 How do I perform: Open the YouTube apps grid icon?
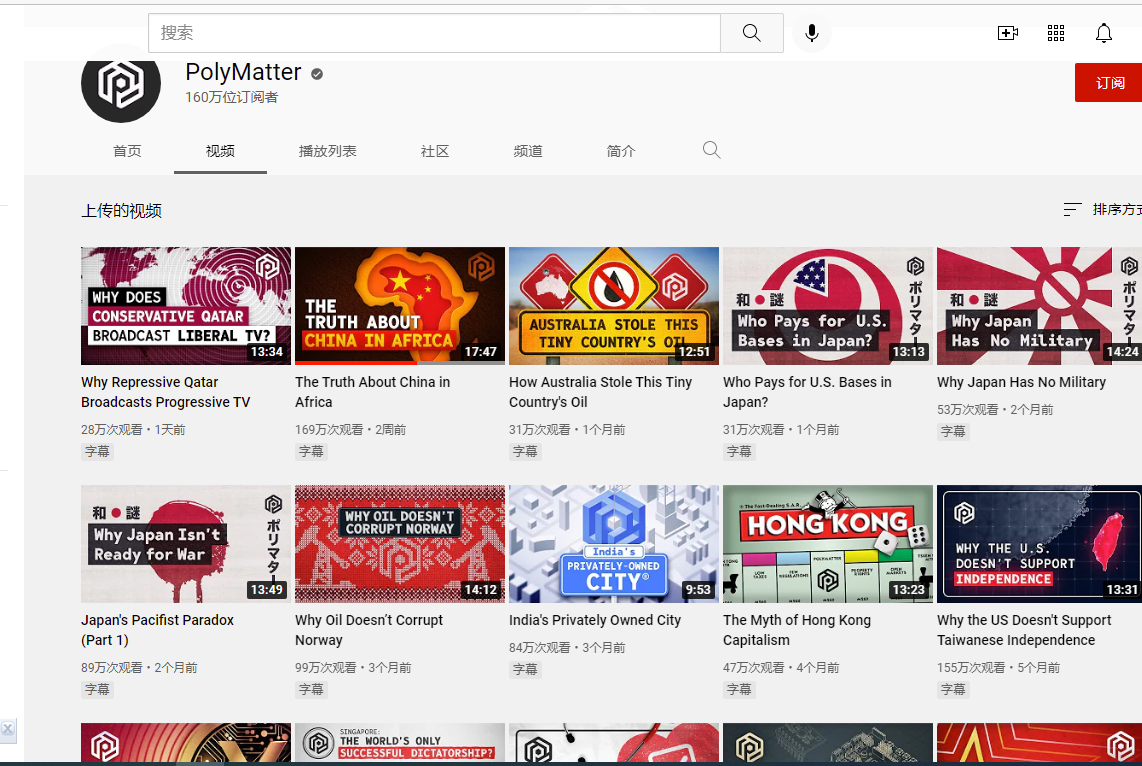tap(1055, 33)
